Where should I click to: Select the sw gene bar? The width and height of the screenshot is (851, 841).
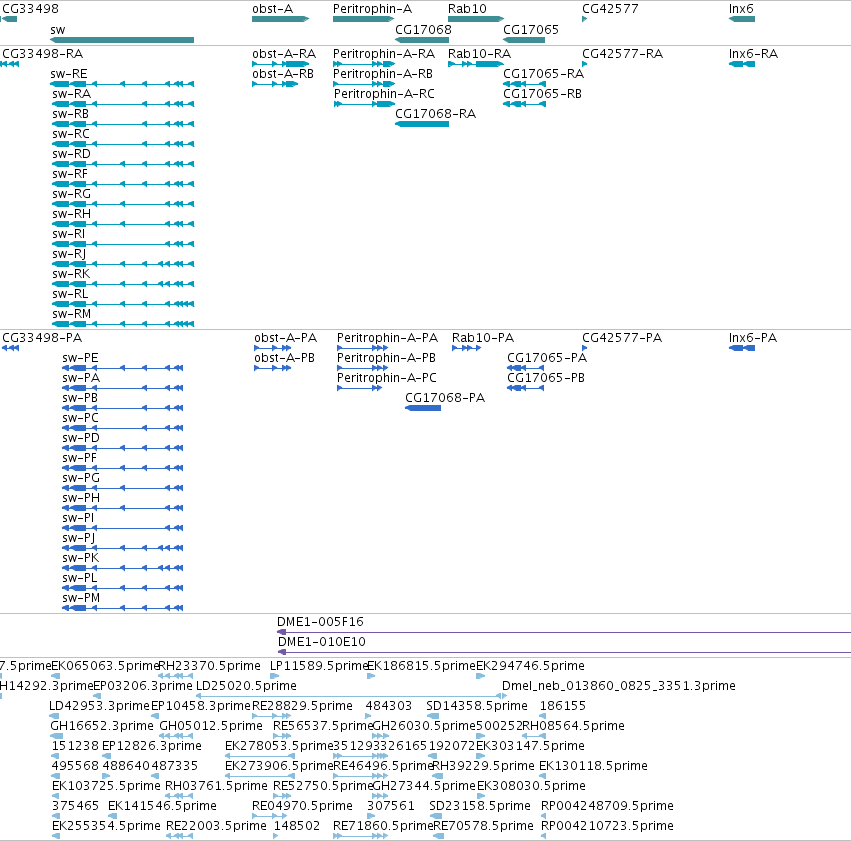[122, 40]
